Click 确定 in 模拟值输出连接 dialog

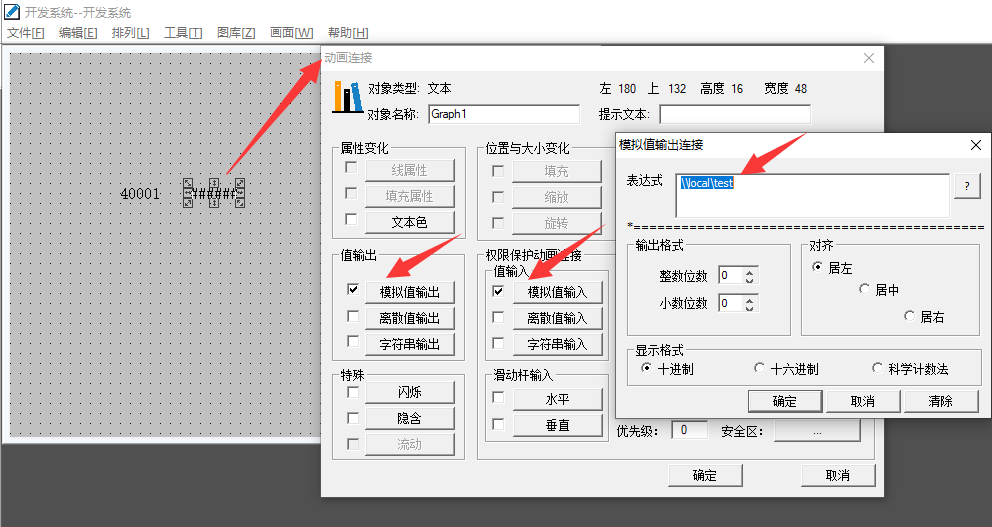pos(784,401)
